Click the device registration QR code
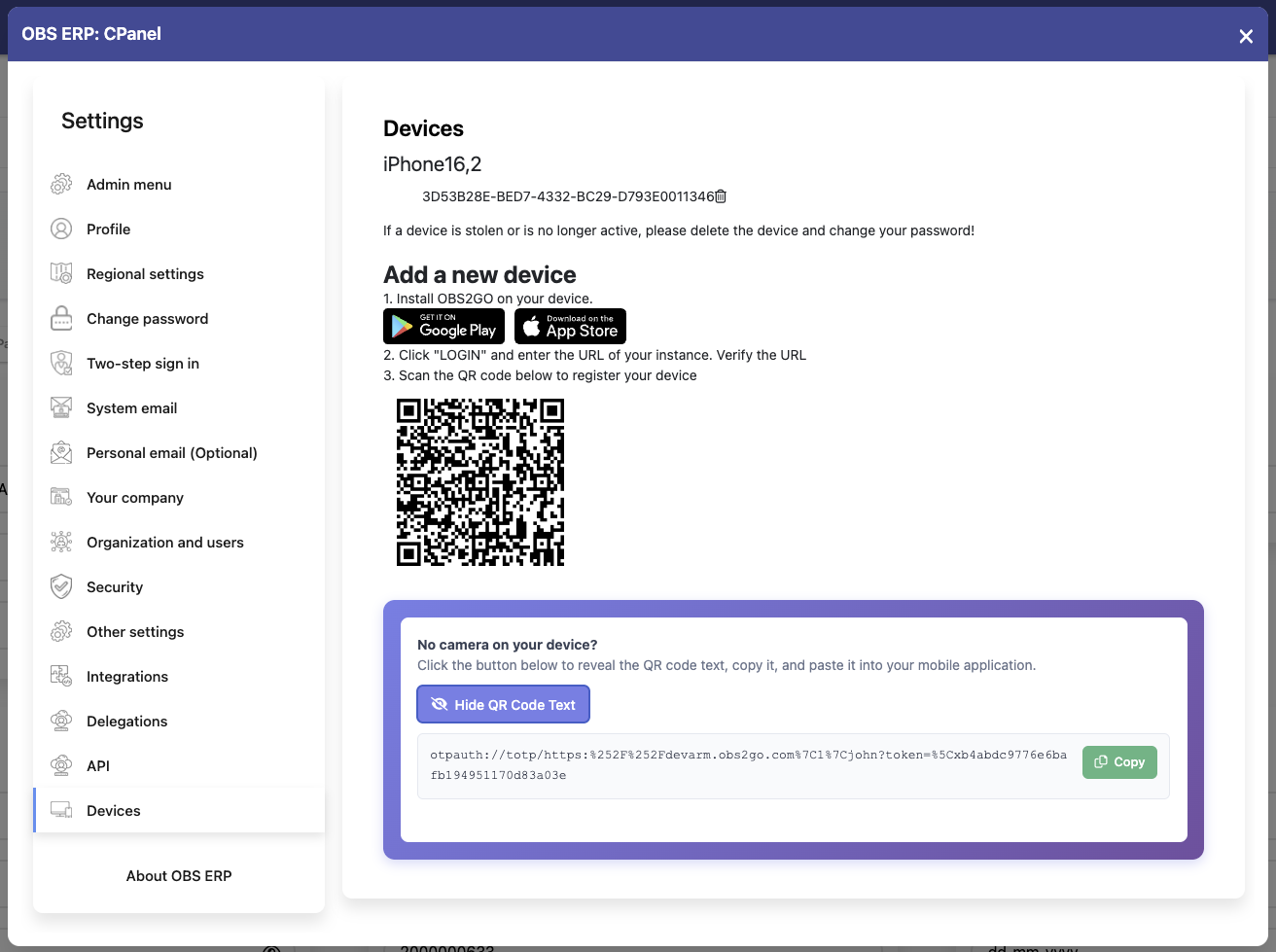This screenshot has height=952, width=1276. pyautogui.click(x=480, y=482)
